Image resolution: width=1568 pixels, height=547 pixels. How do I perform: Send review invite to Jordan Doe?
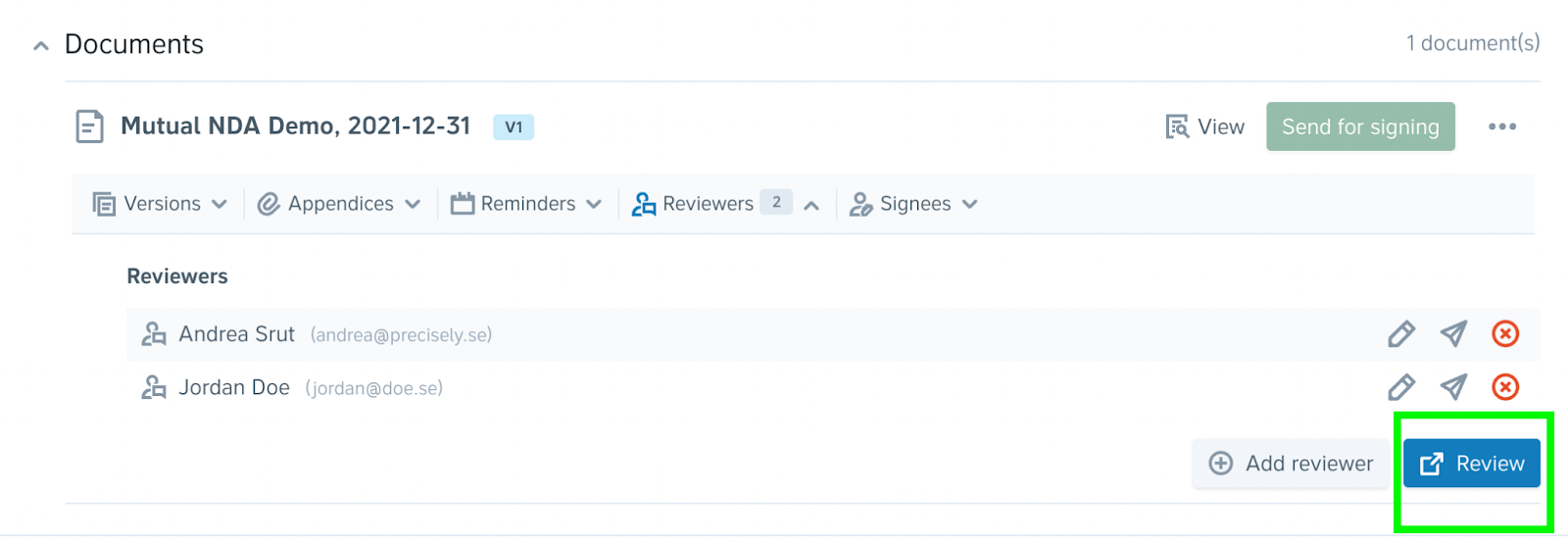(1453, 387)
